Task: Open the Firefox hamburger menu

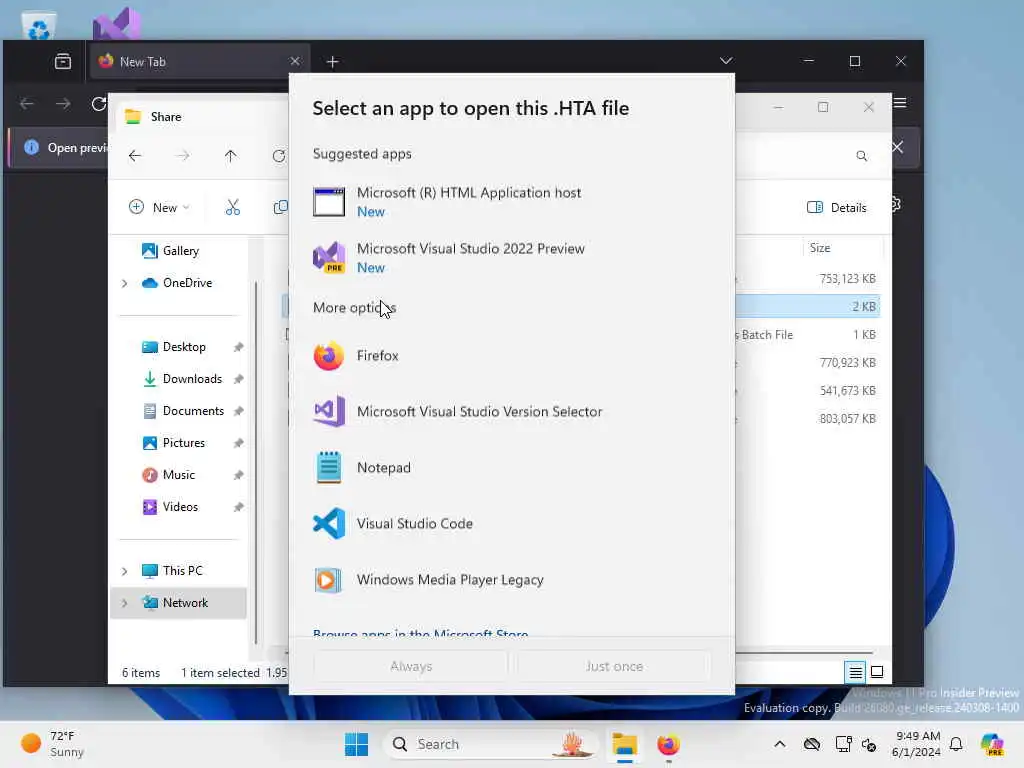Action: [x=901, y=103]
